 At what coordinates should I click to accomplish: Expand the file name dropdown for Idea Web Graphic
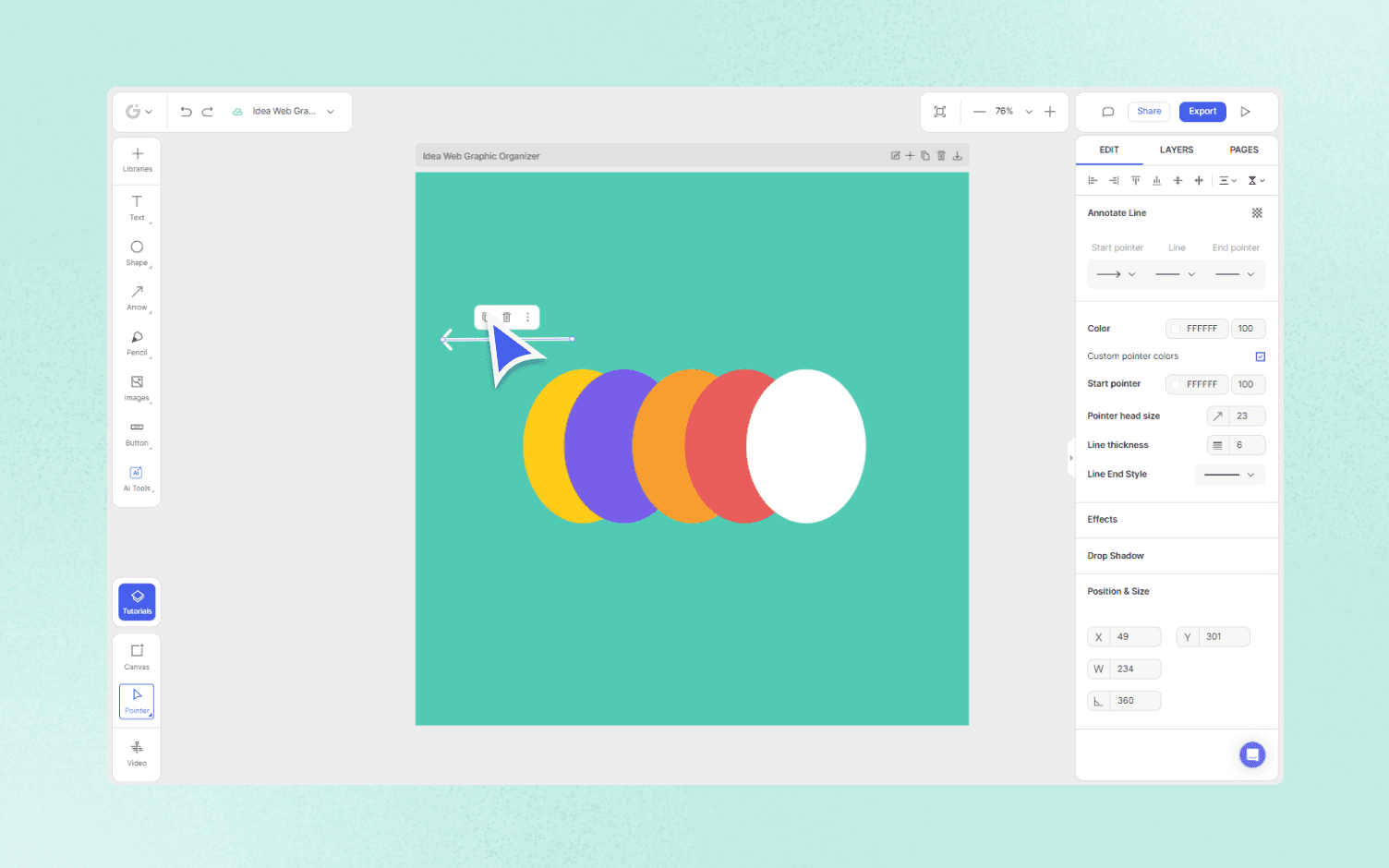pos(330,111)
